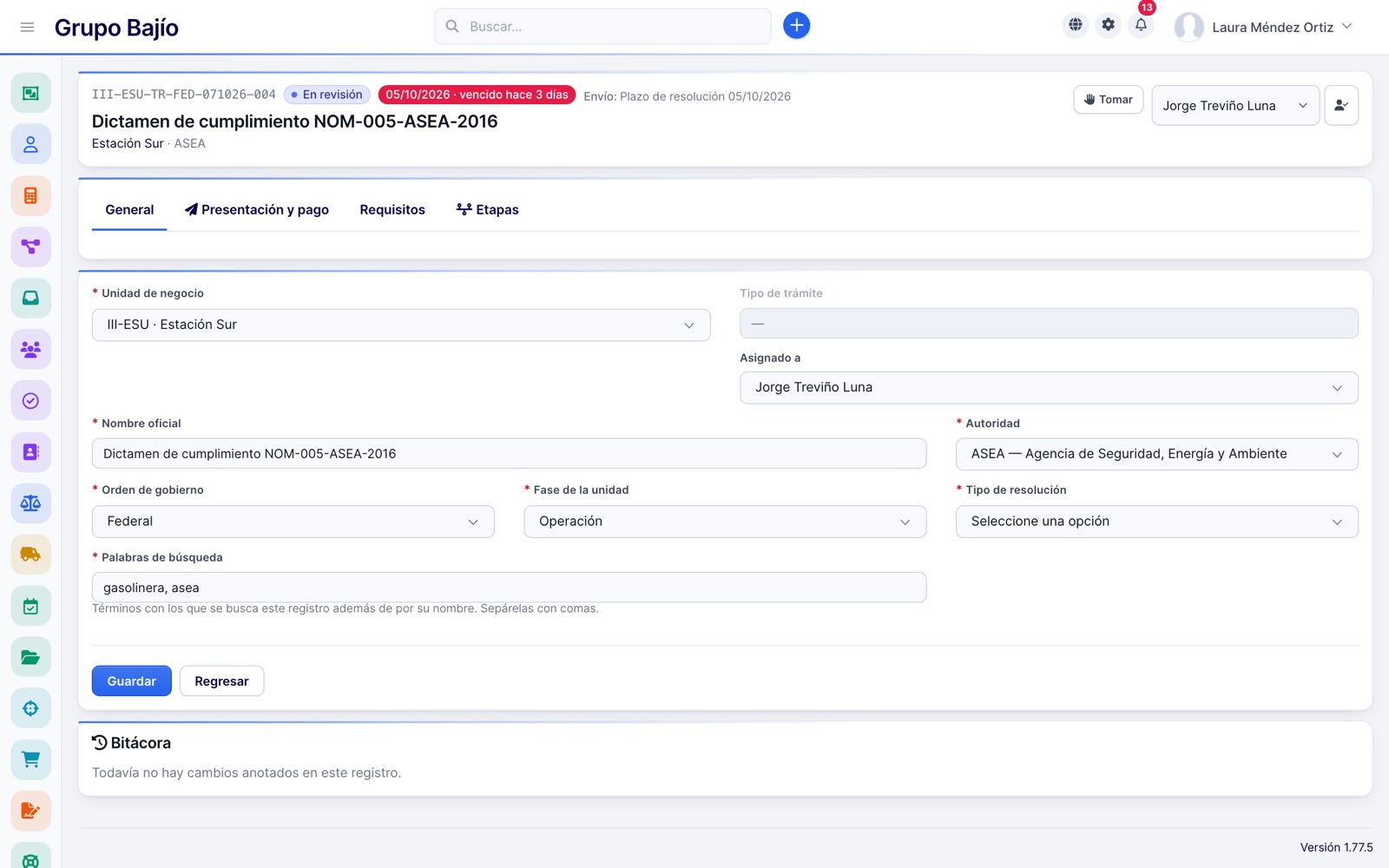This screenshot has width=1389, height=868.
Task: Click the Guardar button
Action: [x=132, y=681]
